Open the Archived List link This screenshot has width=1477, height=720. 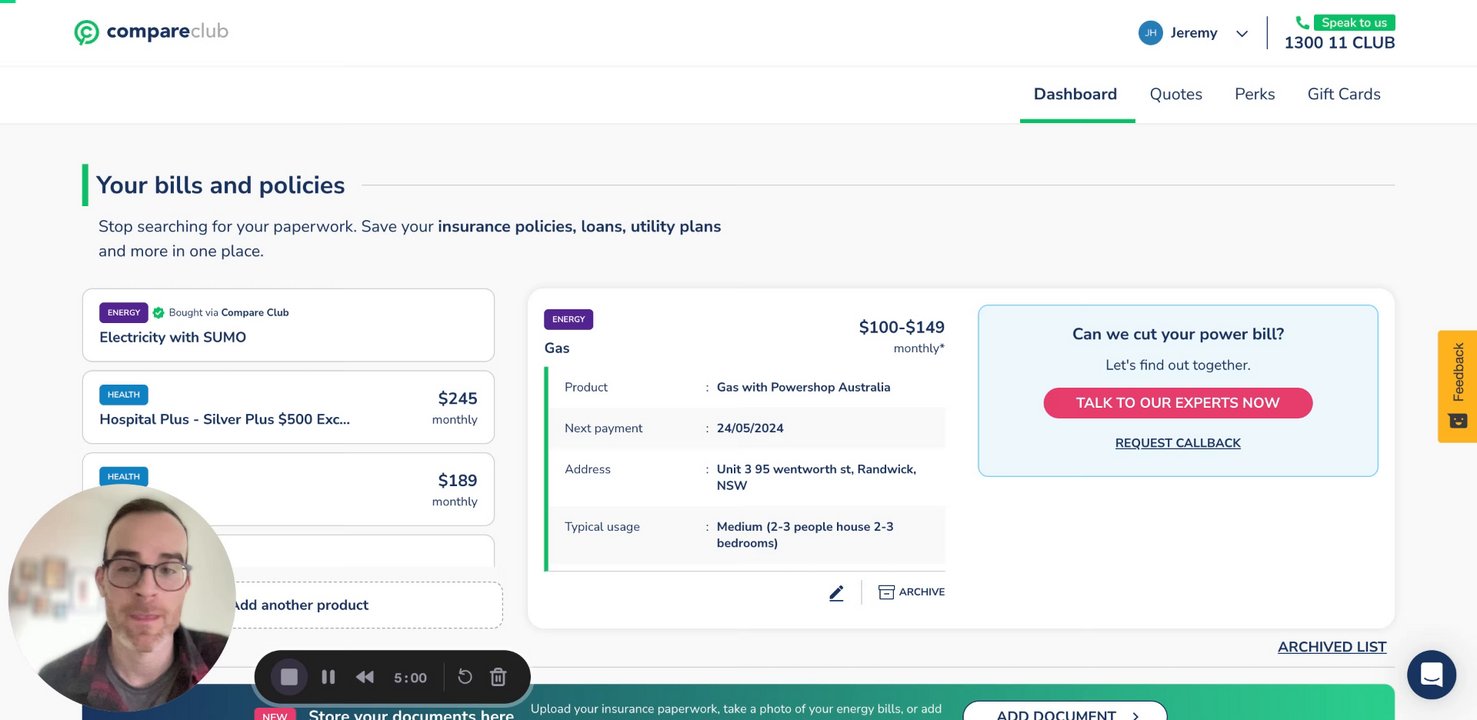point(1331,647)
